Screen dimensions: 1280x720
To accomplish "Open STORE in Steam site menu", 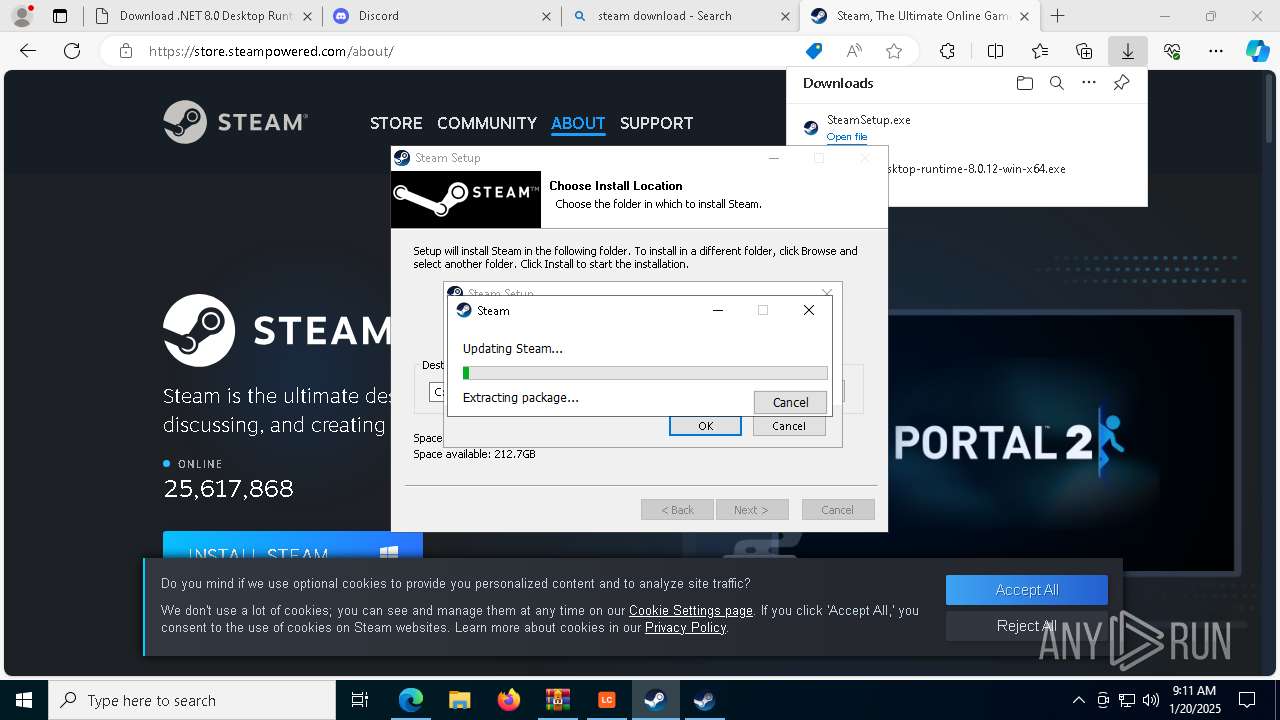I will click(x=396, y=123).
